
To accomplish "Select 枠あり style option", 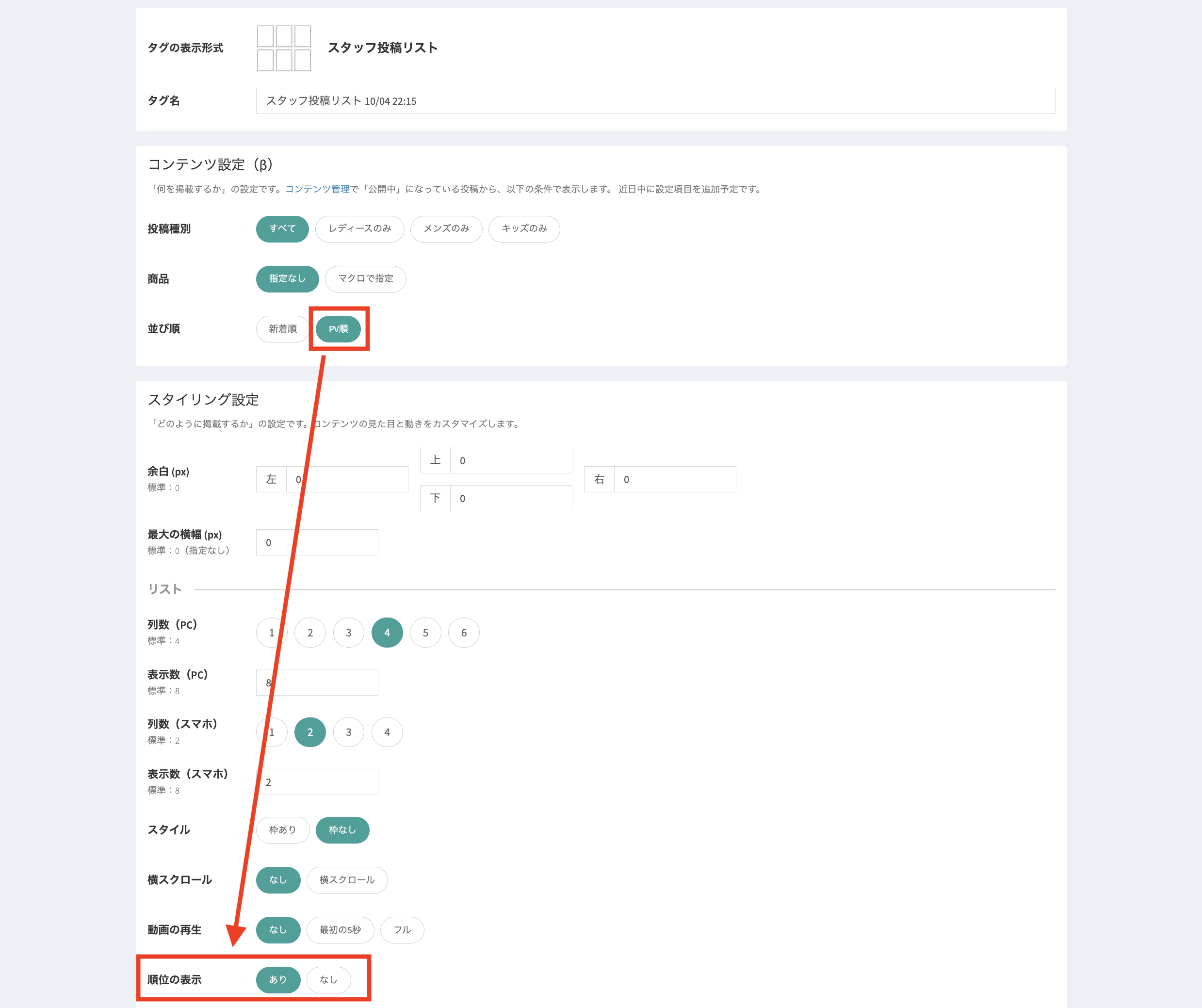I will [x=282, y=830].
